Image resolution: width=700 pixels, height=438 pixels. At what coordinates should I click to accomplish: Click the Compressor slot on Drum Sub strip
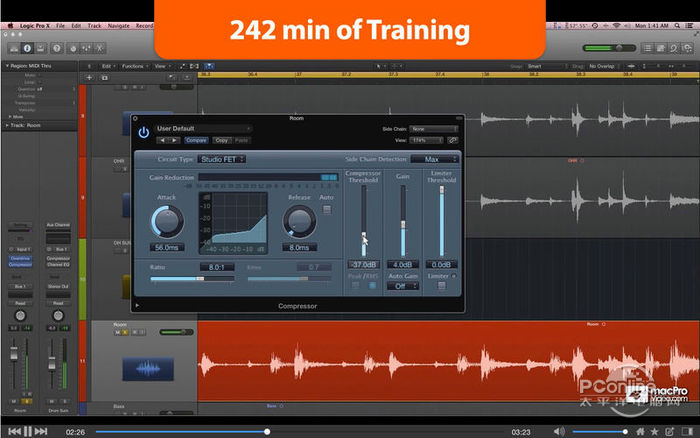[58, 259]
